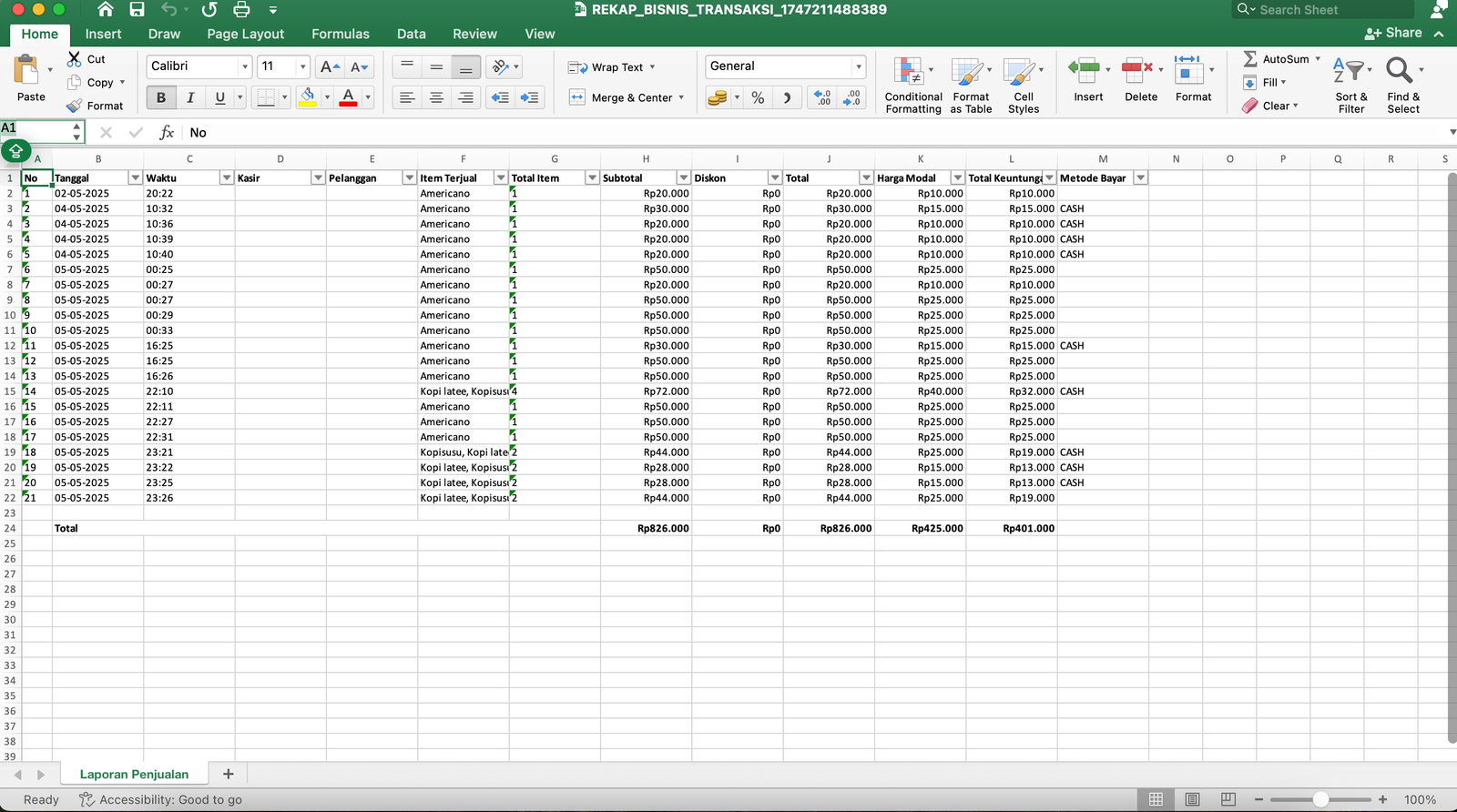Click the Home icon in title bar
The image size is (1457, 812).
pyautogui.click(x=106, y=10)
